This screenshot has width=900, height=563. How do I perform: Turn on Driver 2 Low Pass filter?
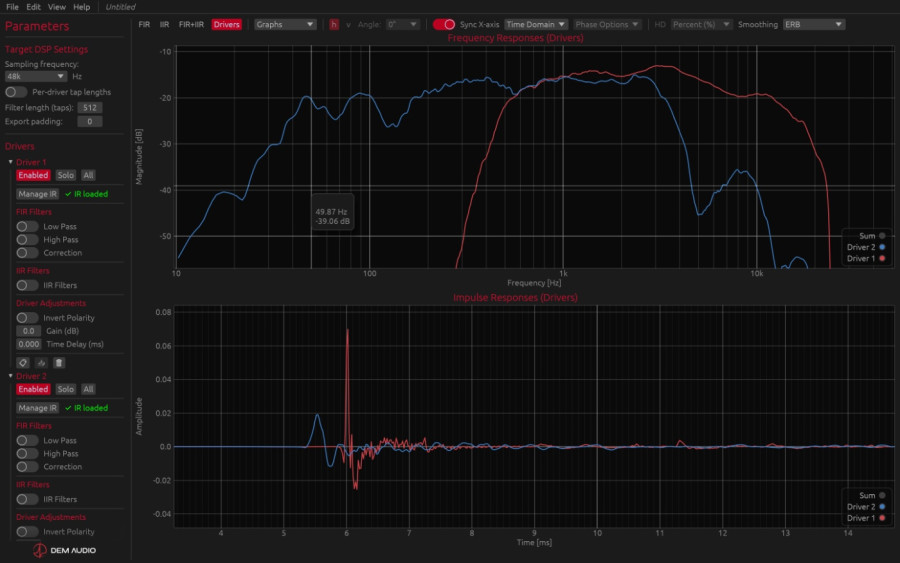pyautogui.click(x=27, y=441)
